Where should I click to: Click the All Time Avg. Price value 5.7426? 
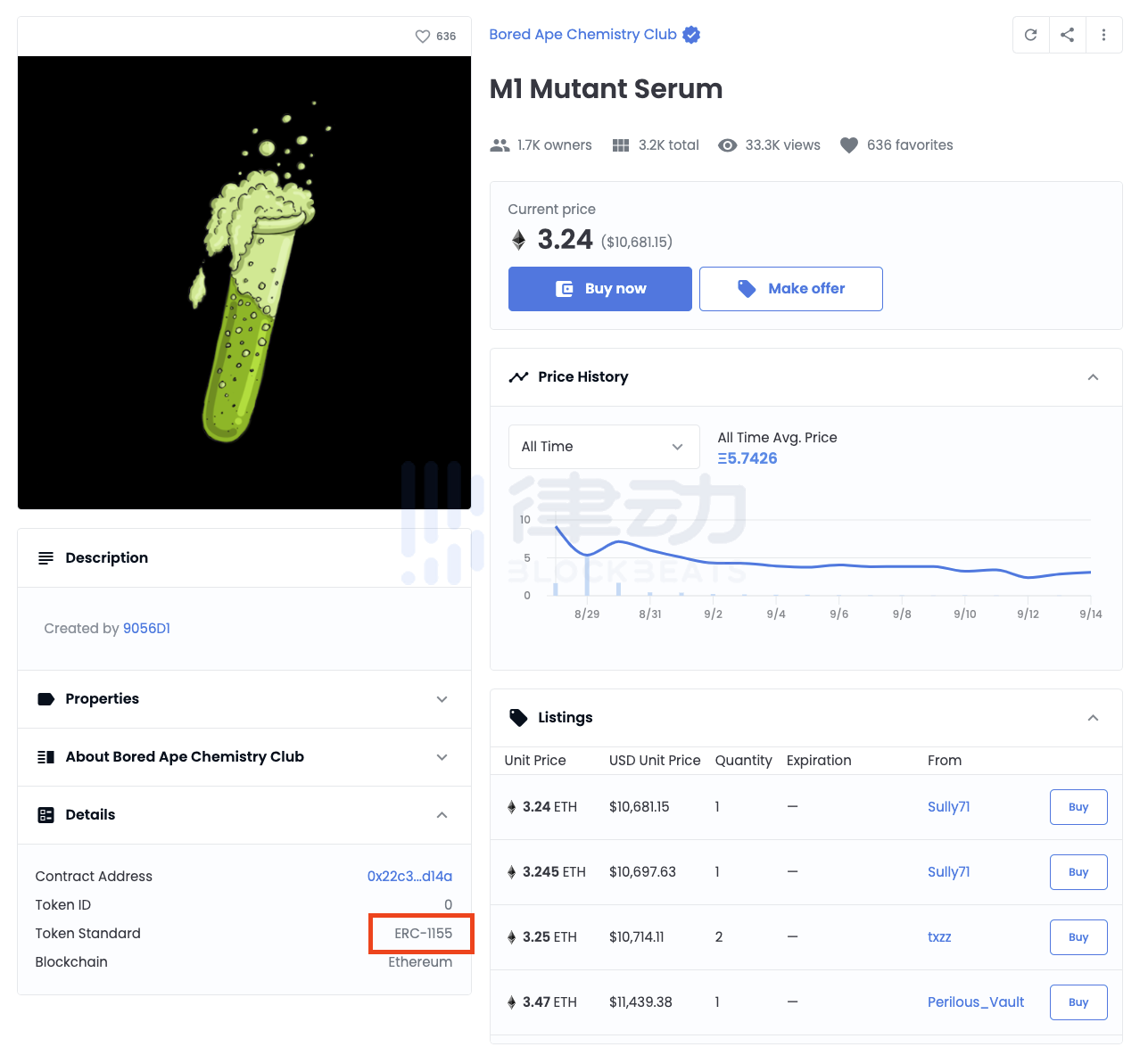(x=747, y=458)
